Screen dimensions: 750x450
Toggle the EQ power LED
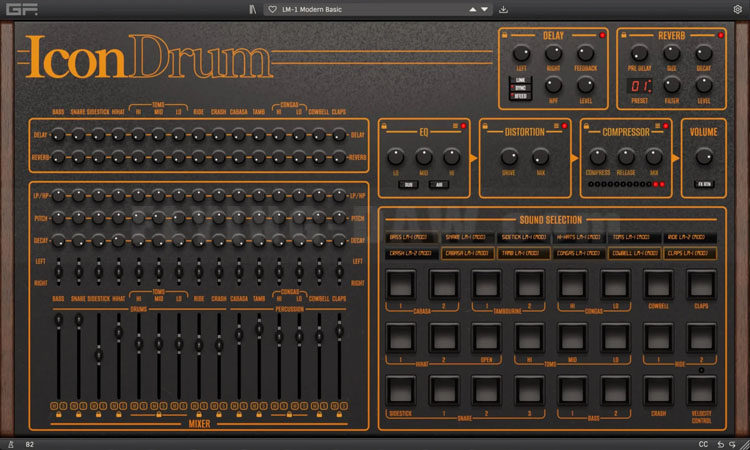463,126
